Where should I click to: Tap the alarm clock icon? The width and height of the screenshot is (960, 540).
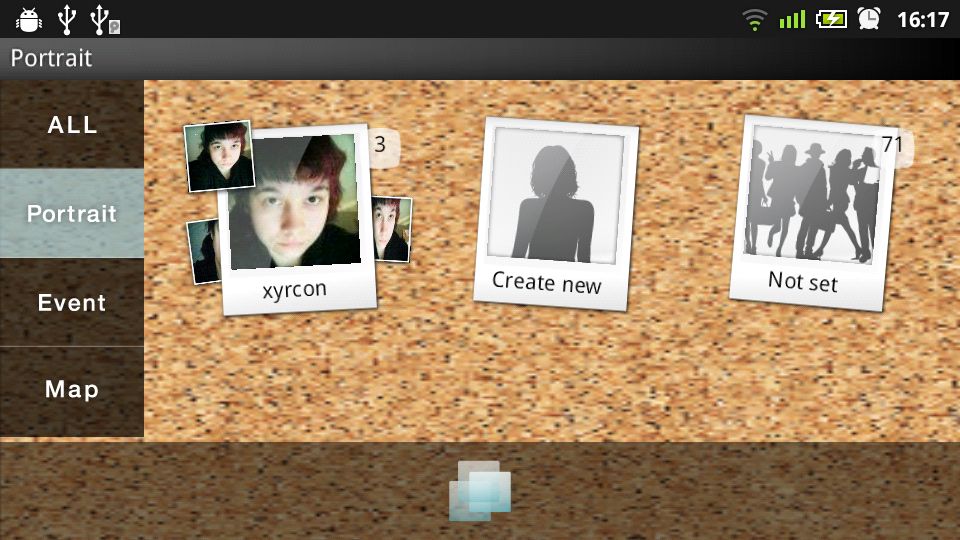coord(869,19)
